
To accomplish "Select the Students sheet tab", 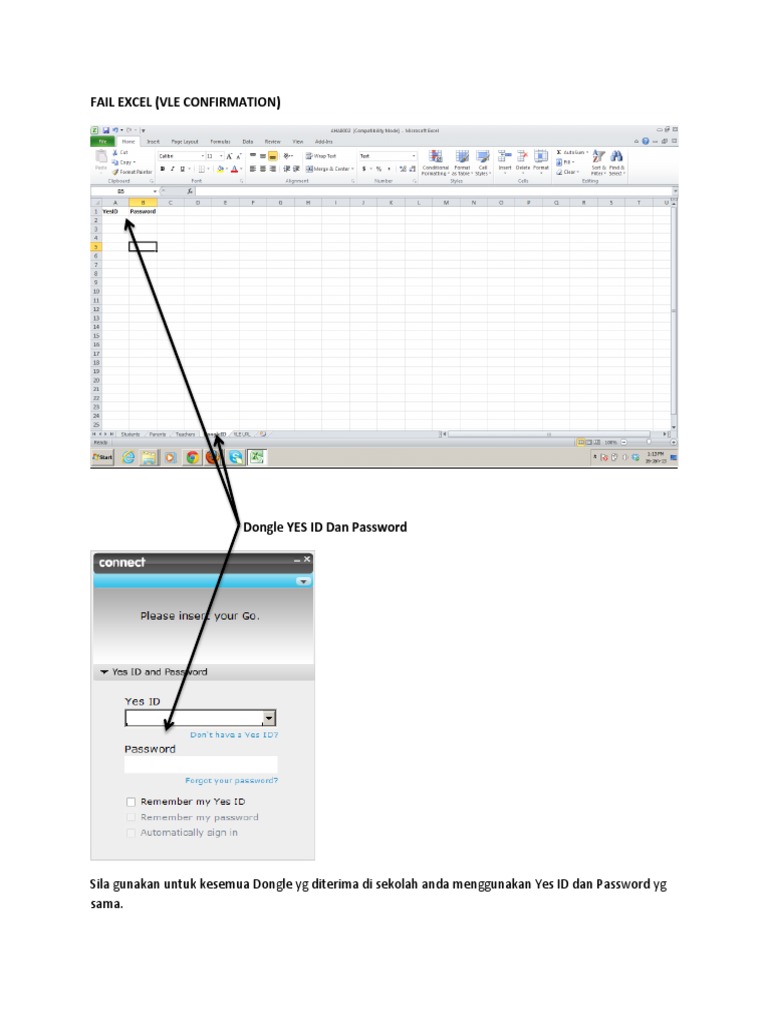I will tap(131, 434).
